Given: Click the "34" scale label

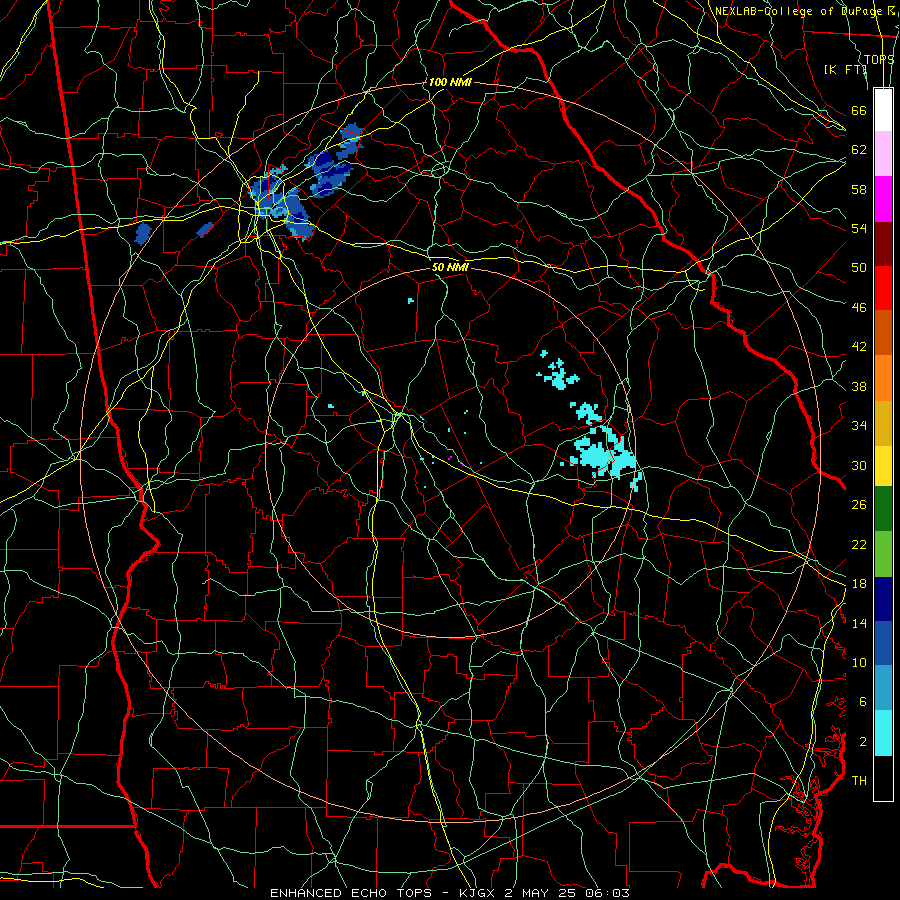Looking at the screenshot, I should point(859,426).
